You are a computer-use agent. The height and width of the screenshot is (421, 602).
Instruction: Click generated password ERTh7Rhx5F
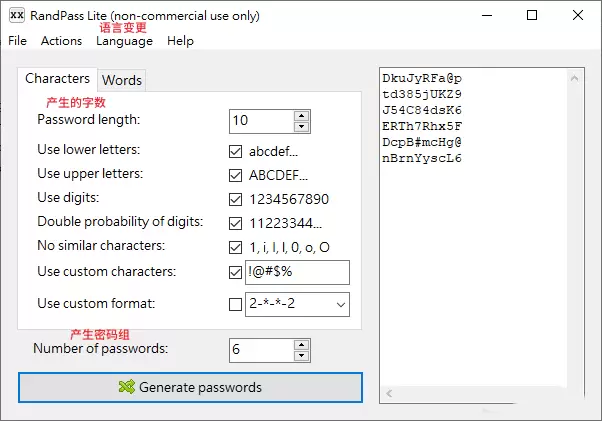point(422,126)
